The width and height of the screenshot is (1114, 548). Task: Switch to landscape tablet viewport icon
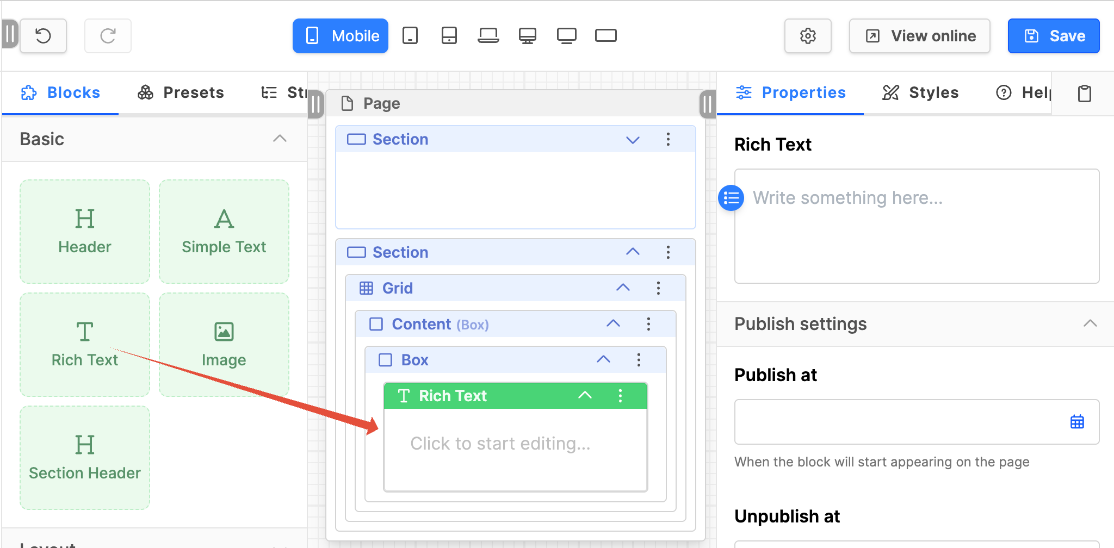click(449, 36)
